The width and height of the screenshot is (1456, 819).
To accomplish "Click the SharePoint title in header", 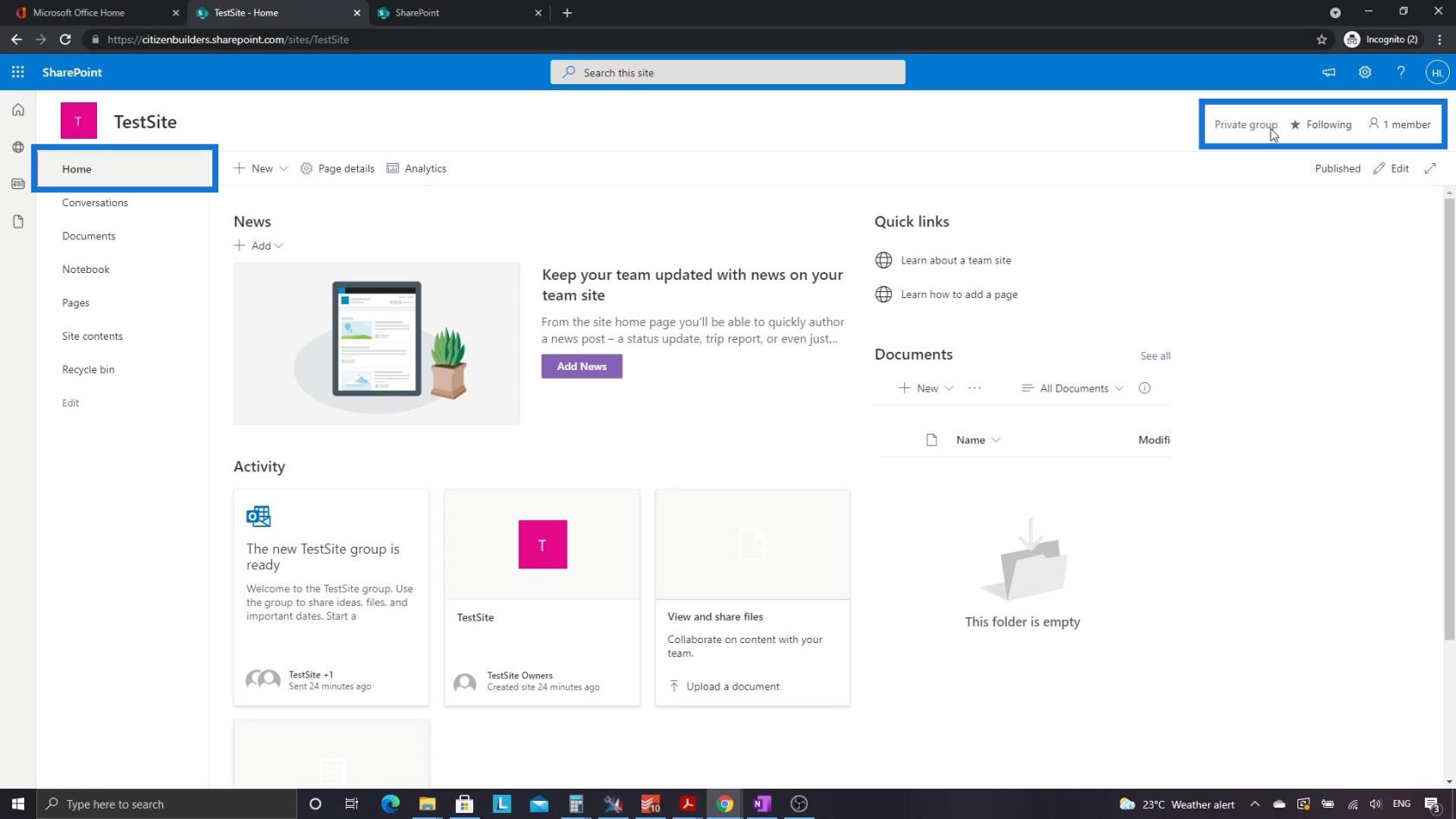I will (x=72, y=73).
